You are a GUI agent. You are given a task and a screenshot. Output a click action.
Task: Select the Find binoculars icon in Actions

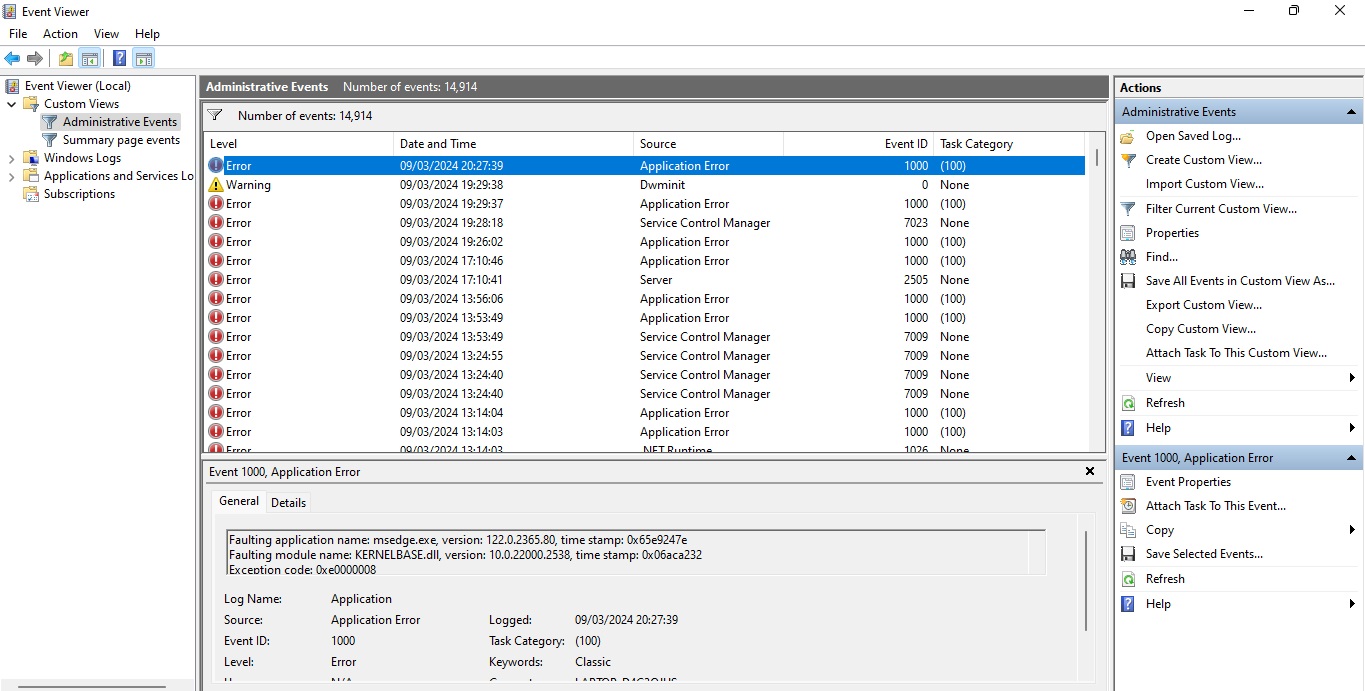pyautogui.click(x=1128, y=257)
